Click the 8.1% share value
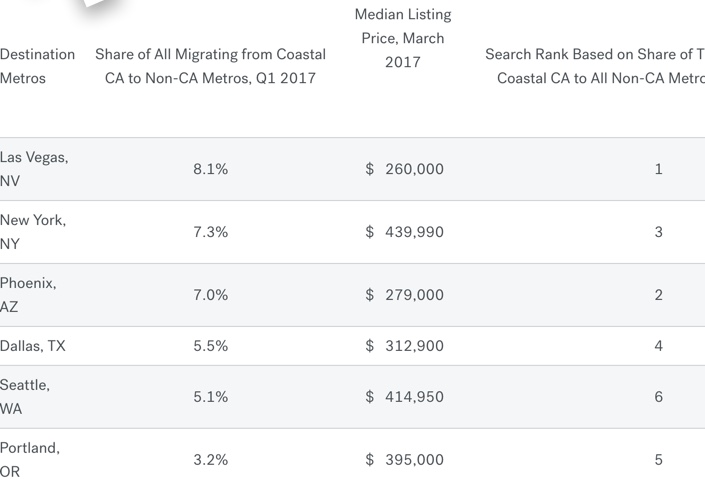 click(210, 169)
